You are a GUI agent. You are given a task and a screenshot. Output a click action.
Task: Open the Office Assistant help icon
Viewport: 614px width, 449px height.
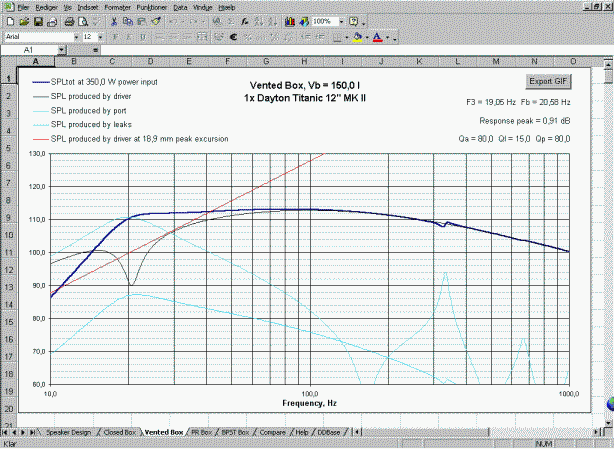354,22
